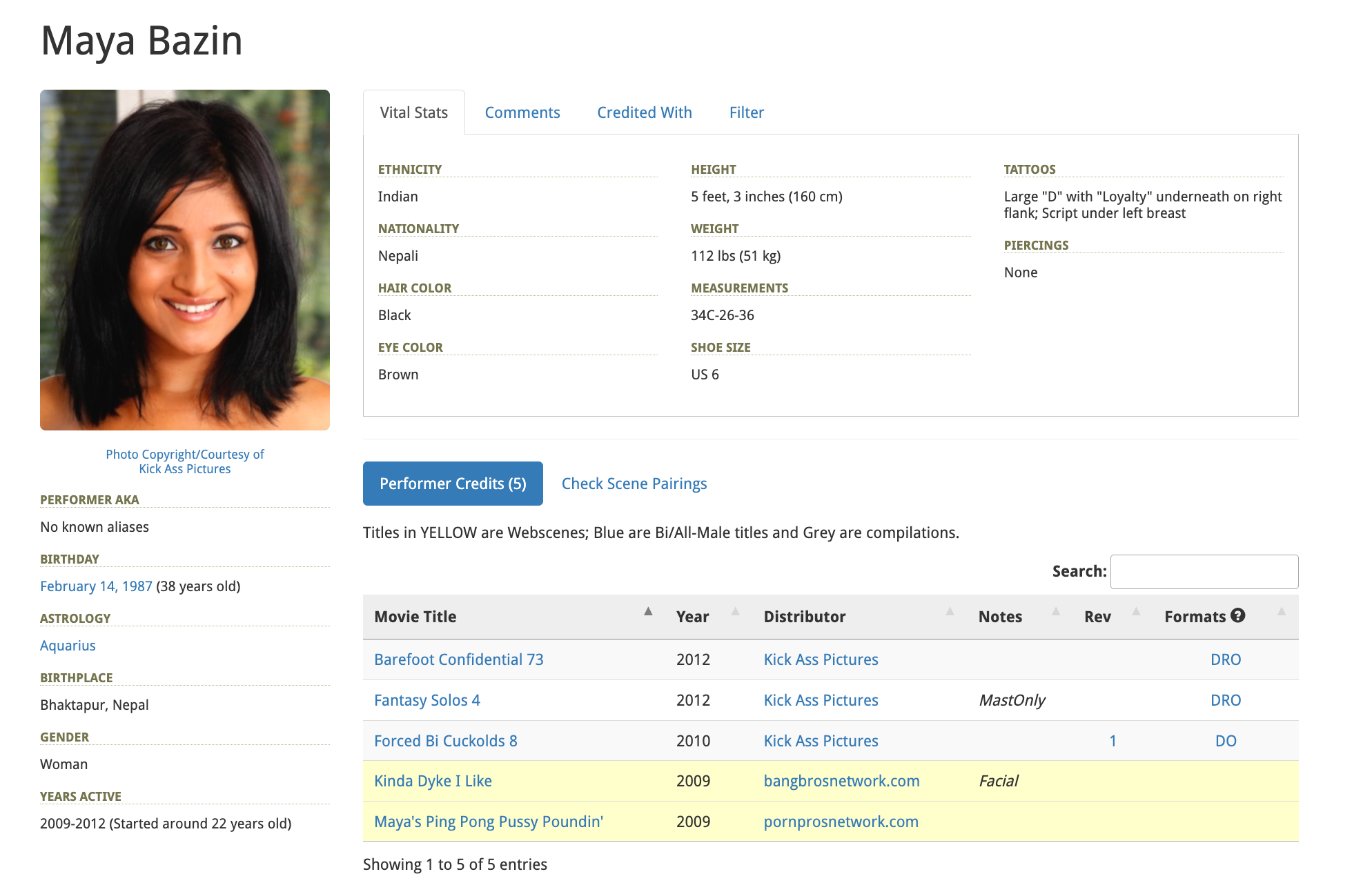This screenshot has width=1372, height=894.
Task: Switch to the Credited With tab
Action: pos(644,112)
